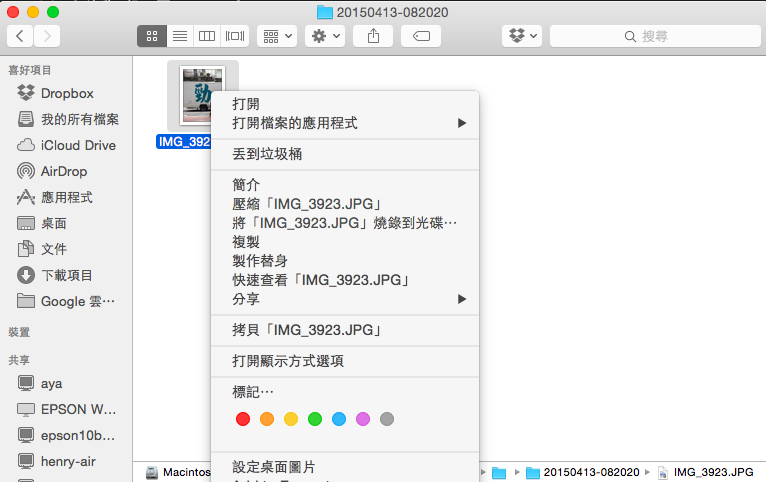Open the Dropbox toolbar dropdown
766x482 pixels.
tap(522, 36)
